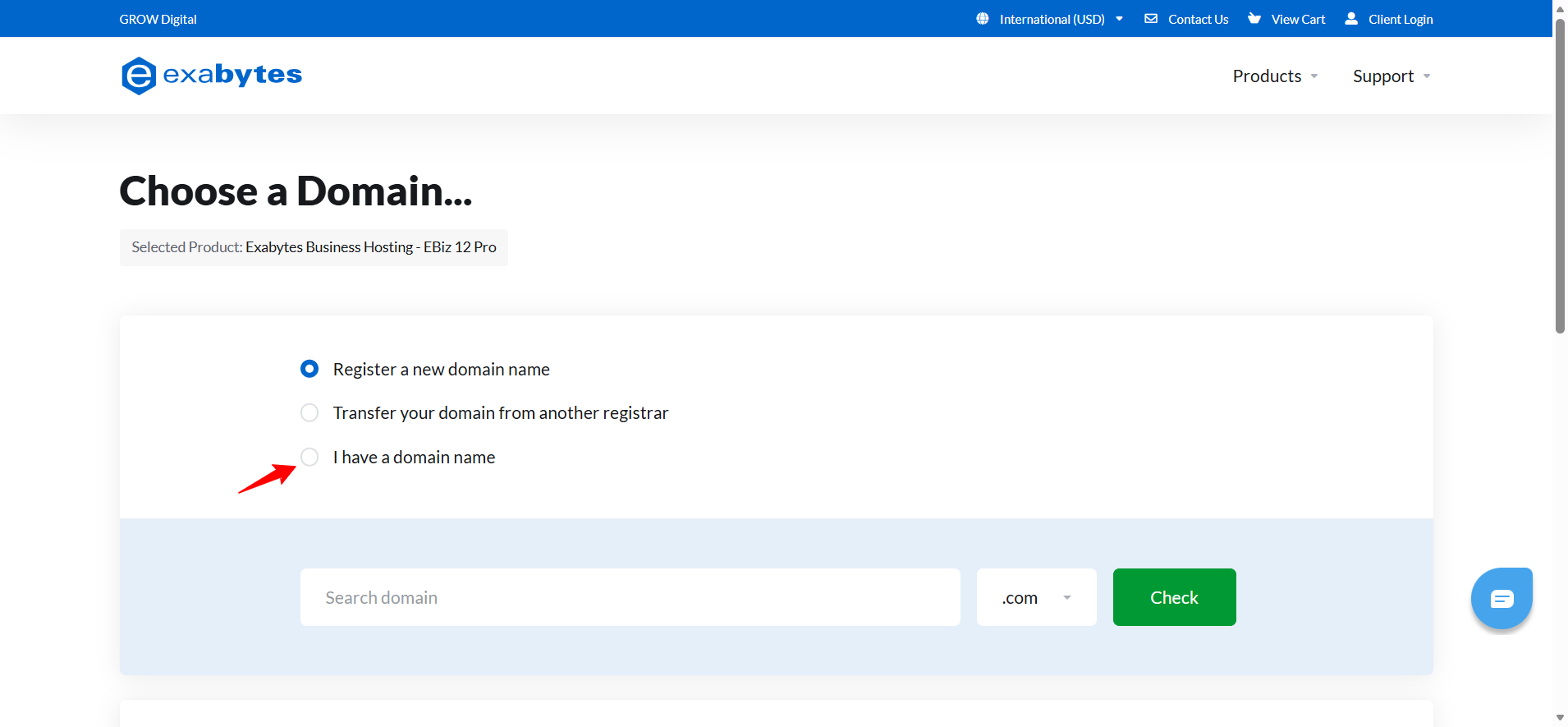Select I have a domain name radio

click(x=309, y=457)
